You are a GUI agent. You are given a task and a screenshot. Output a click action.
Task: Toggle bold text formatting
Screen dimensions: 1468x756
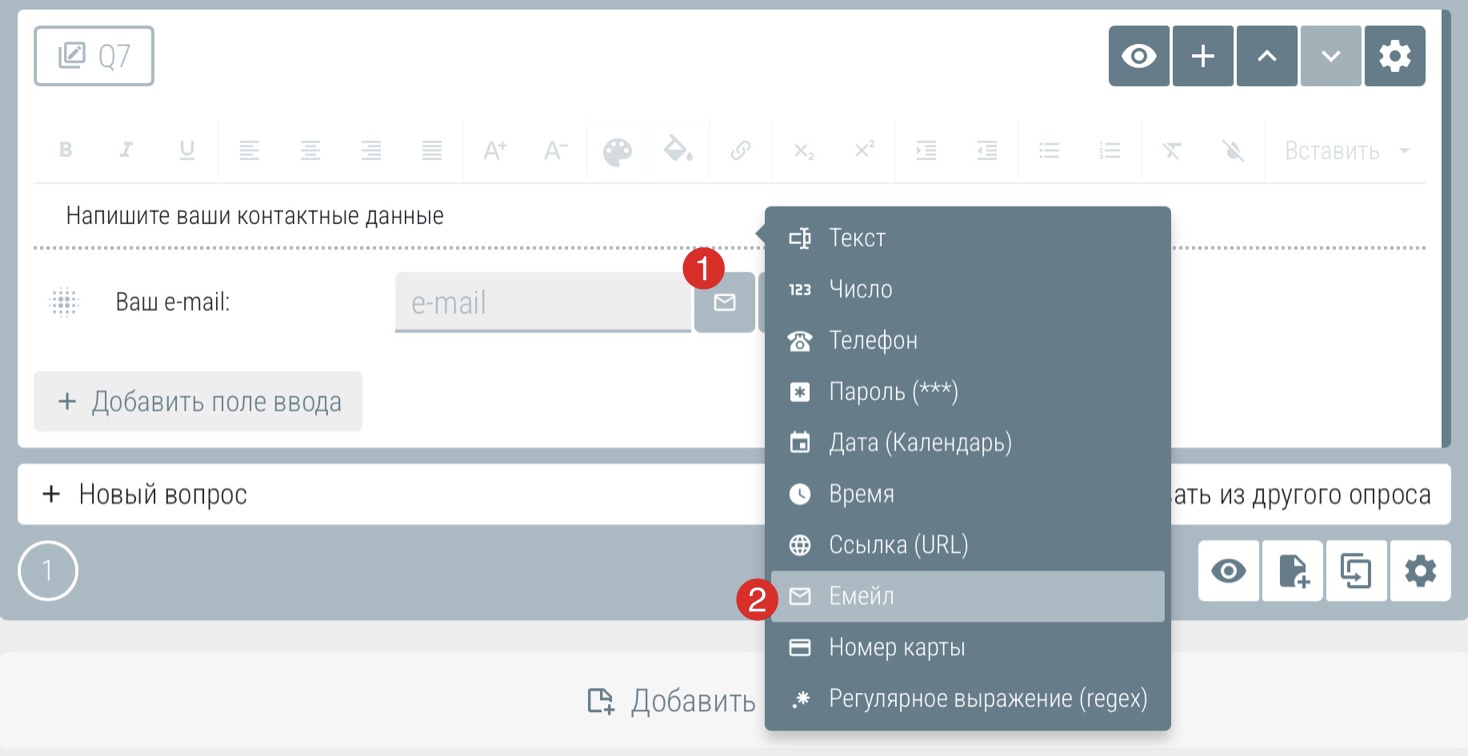tap(66, 151)
